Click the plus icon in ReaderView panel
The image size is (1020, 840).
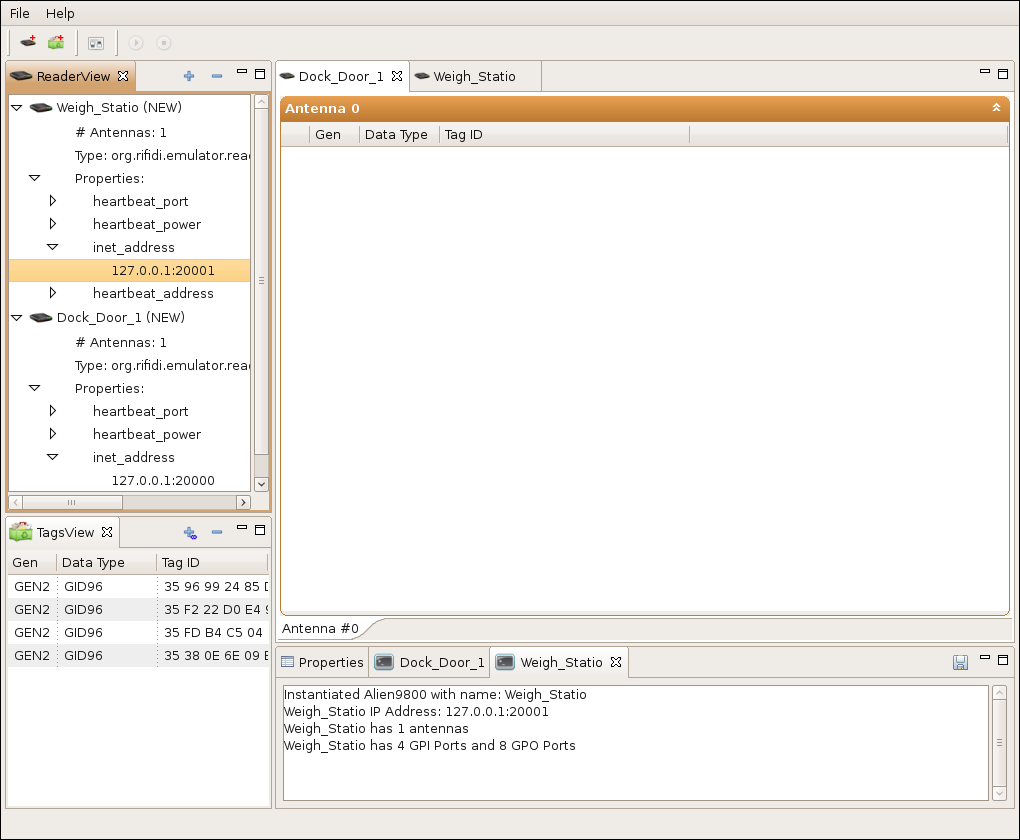click(189, 76)
